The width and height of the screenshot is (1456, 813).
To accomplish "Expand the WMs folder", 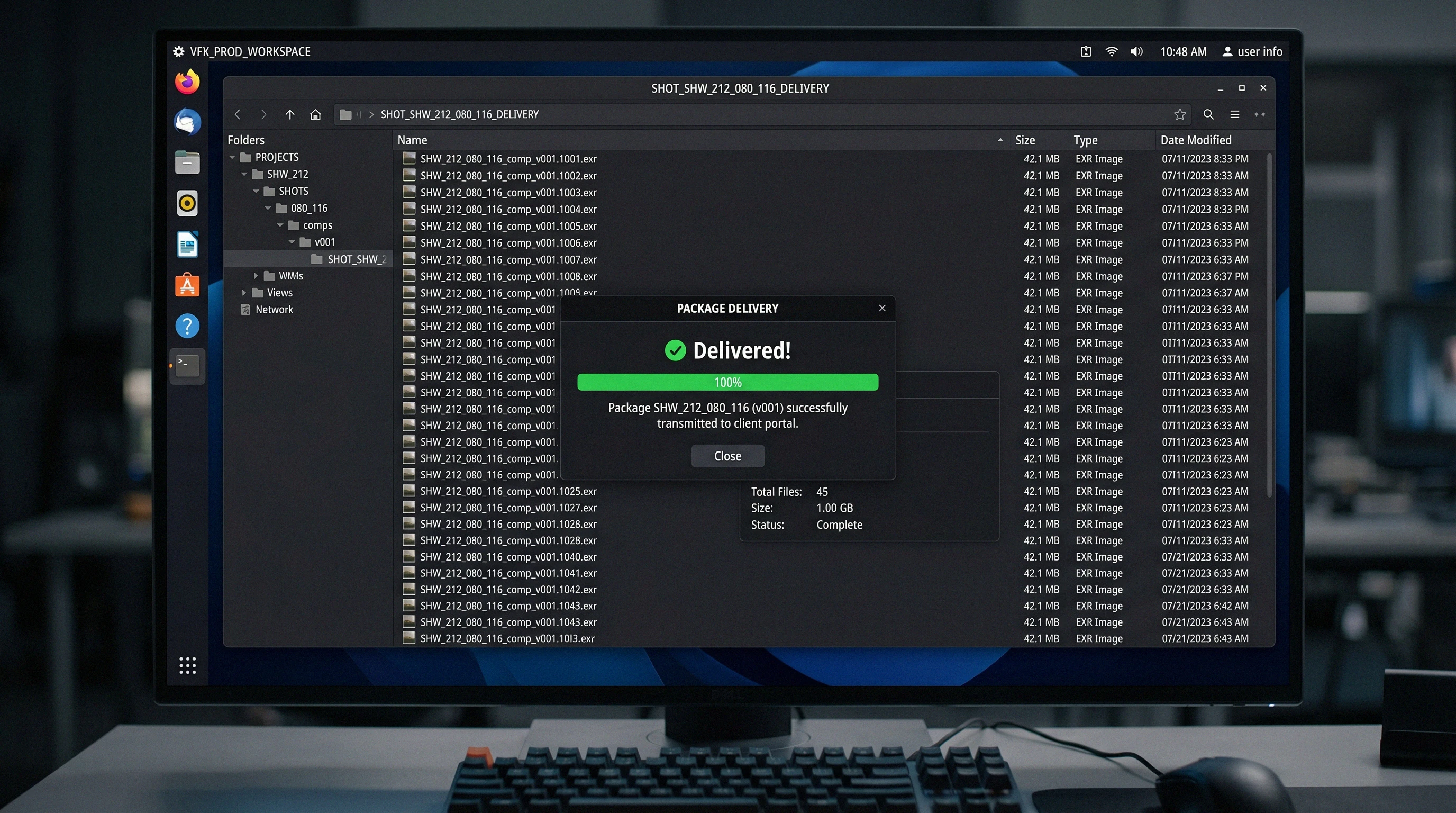I will (256, 276).
